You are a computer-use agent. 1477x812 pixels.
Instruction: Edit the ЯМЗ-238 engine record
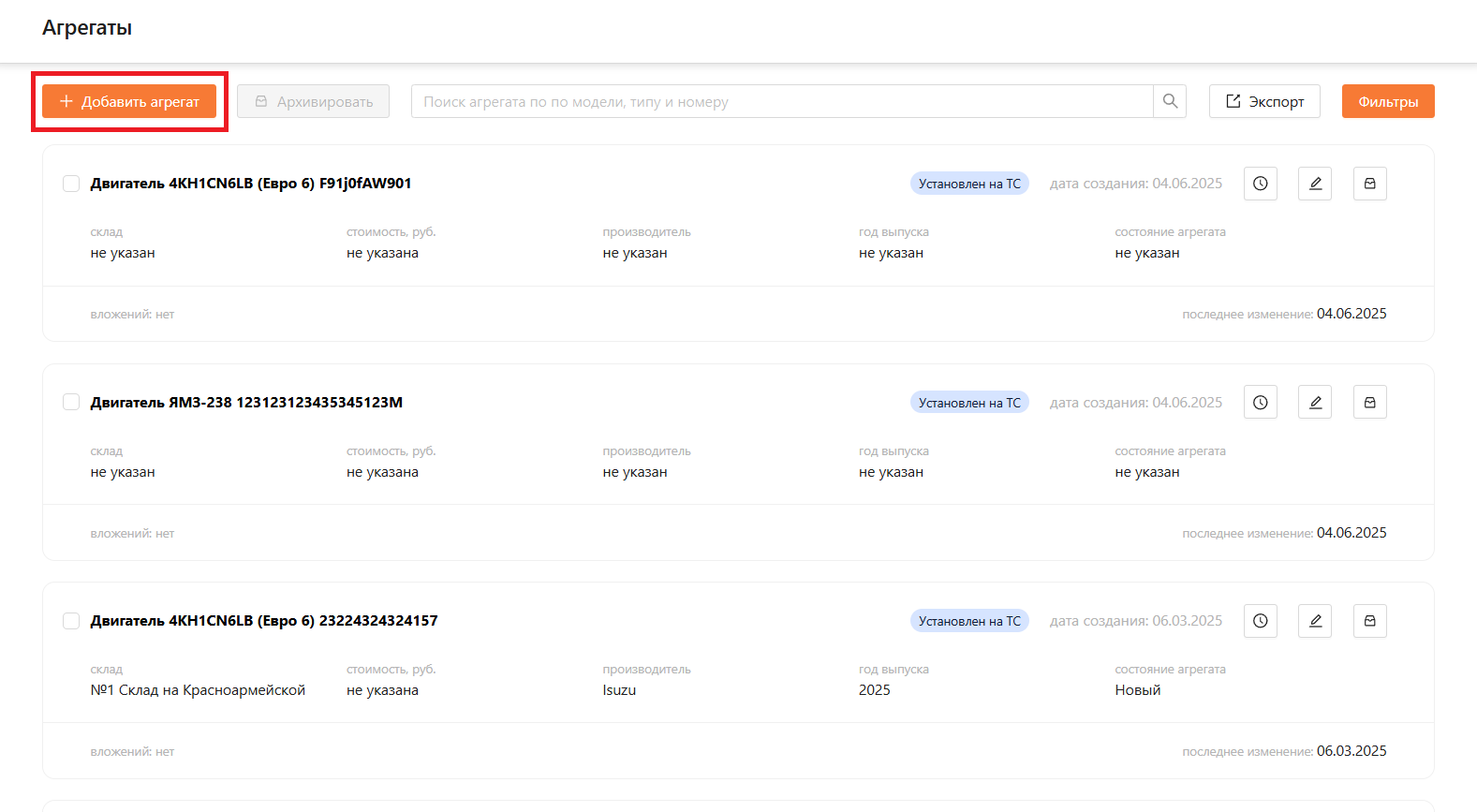point(1315,403)
